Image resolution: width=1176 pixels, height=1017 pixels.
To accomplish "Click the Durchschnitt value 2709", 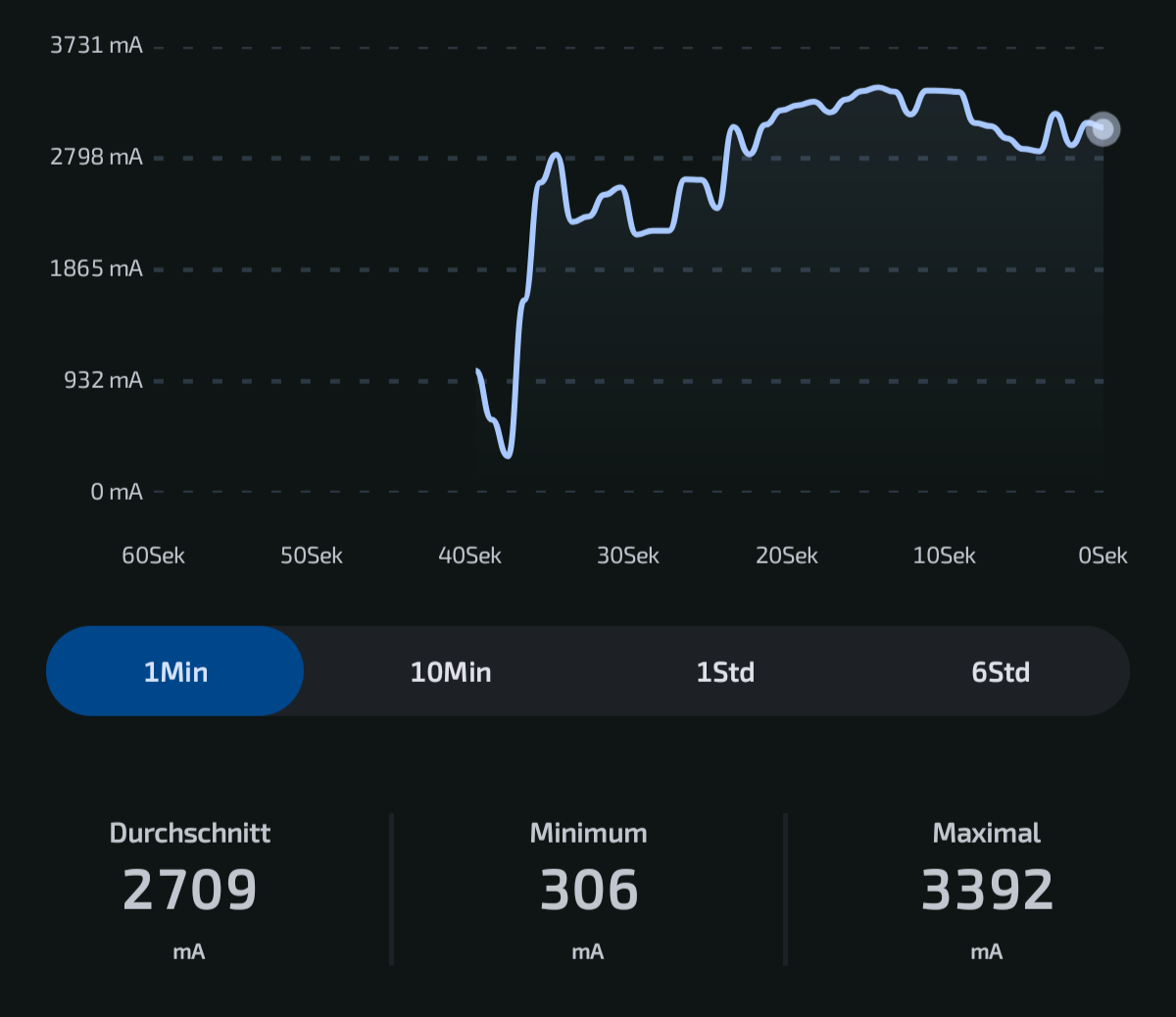I will 190,890.
